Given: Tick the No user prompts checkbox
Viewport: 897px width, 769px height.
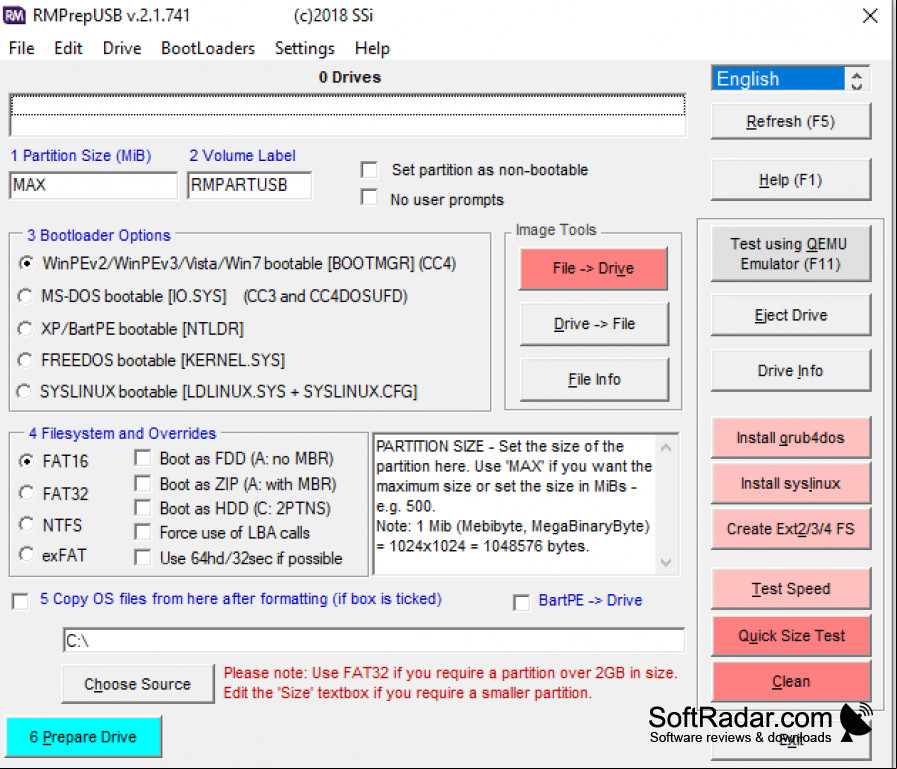Looking at the screenshot, I should click(370, 198).
